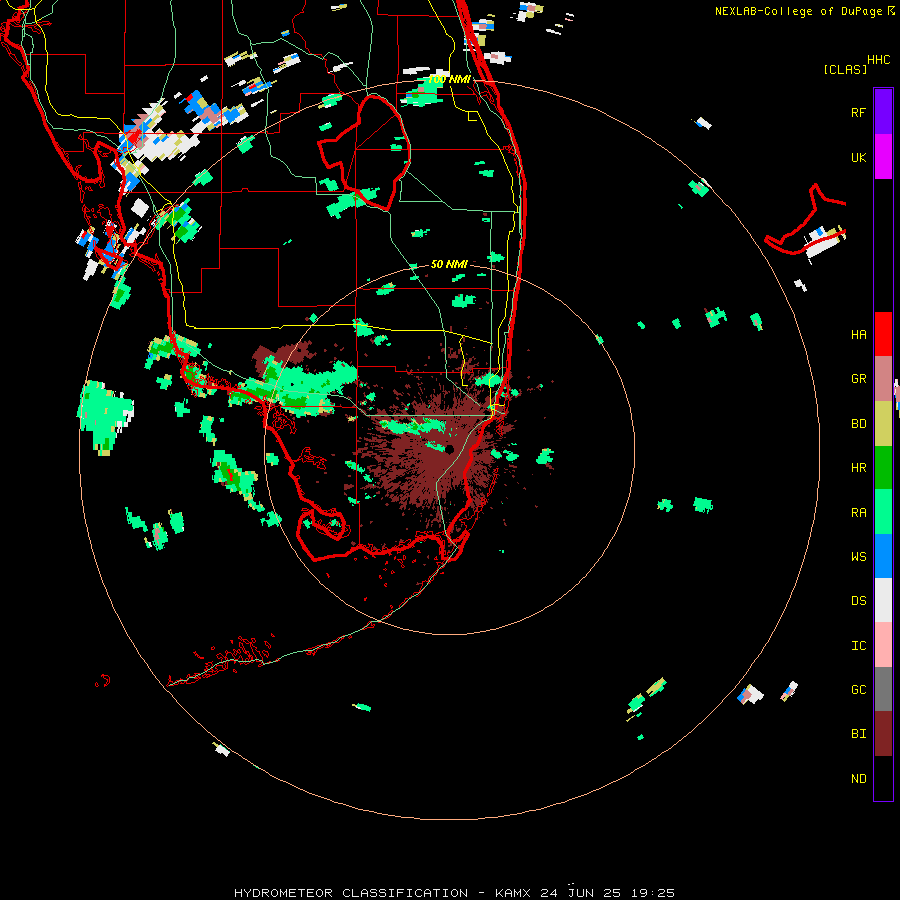Click the BI brown legend swatch
Screen dimensions: 900x900
pyautogui.click(x=883, y=734)
